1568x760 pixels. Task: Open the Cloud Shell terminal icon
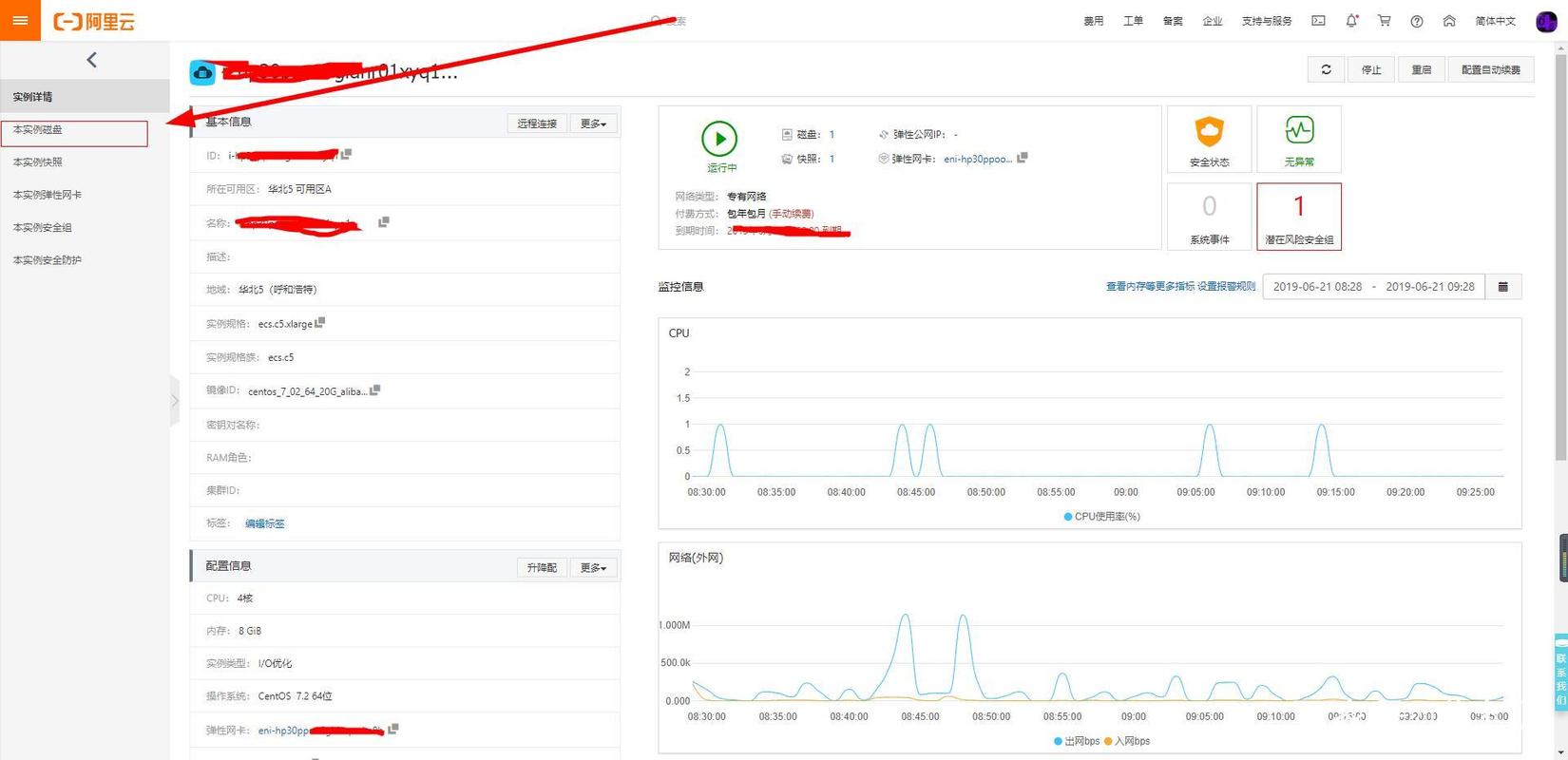(x=1318, y=21)
